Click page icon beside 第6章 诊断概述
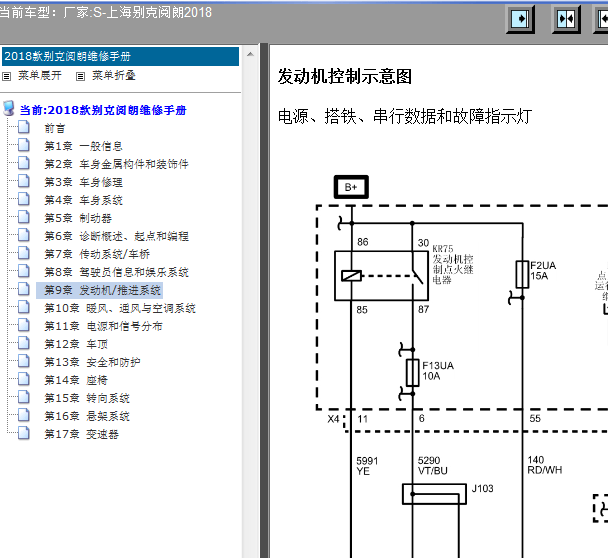 (x=24, y=235)
